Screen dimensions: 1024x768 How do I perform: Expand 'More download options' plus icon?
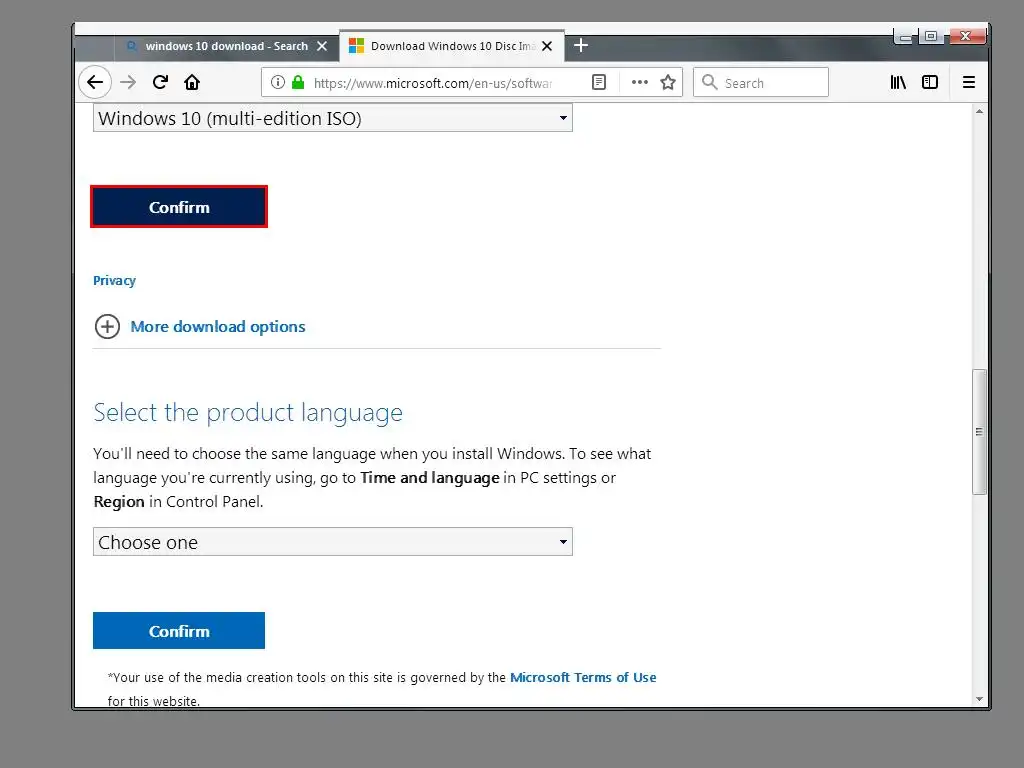tap(107, 327)
